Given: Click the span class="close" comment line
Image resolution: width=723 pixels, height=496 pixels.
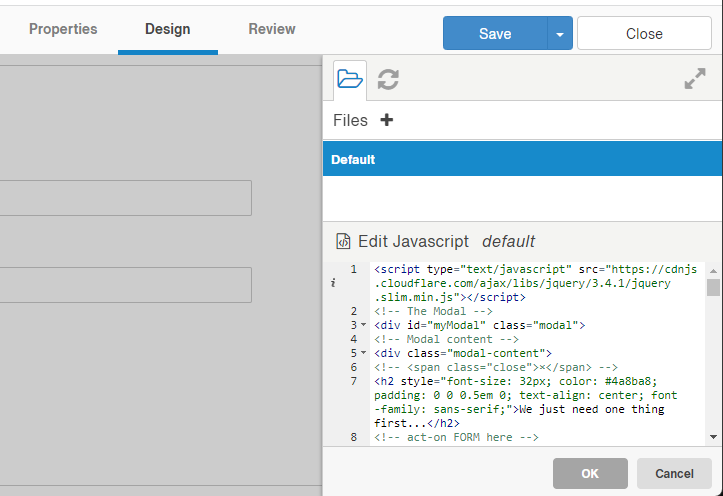Looking at the screenshot, I should pos(496,367).
